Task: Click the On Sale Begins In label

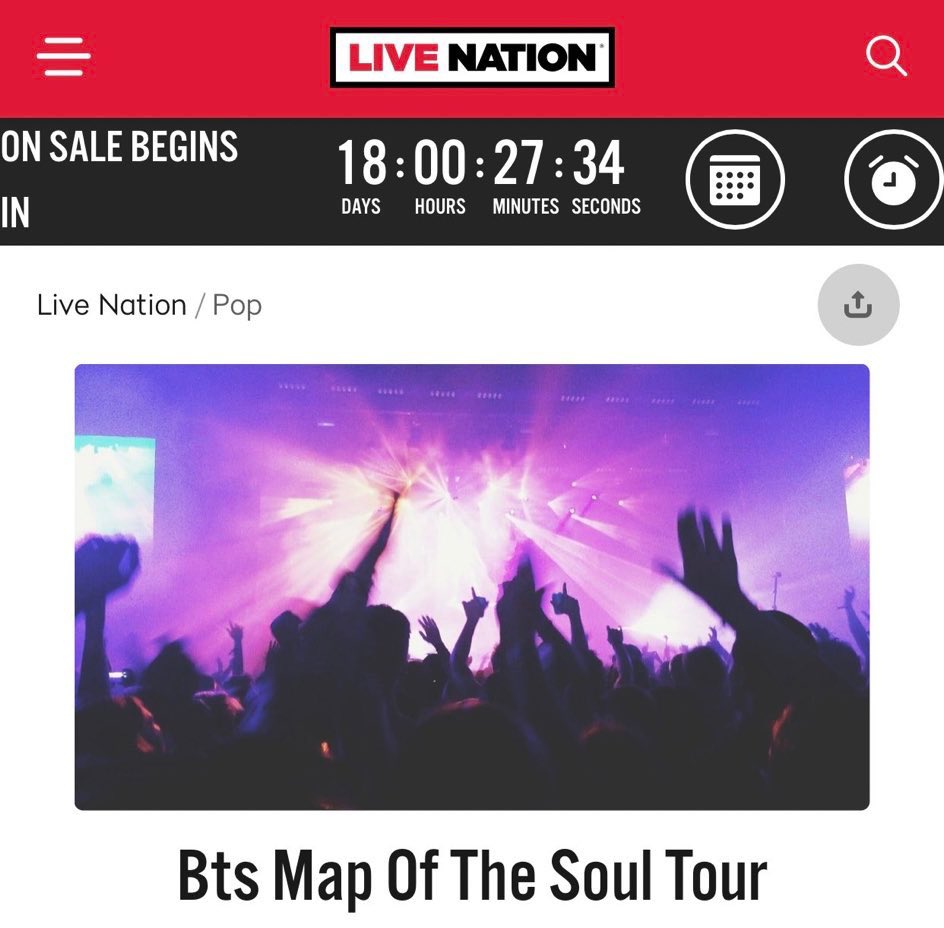Action: click(119, 179)
